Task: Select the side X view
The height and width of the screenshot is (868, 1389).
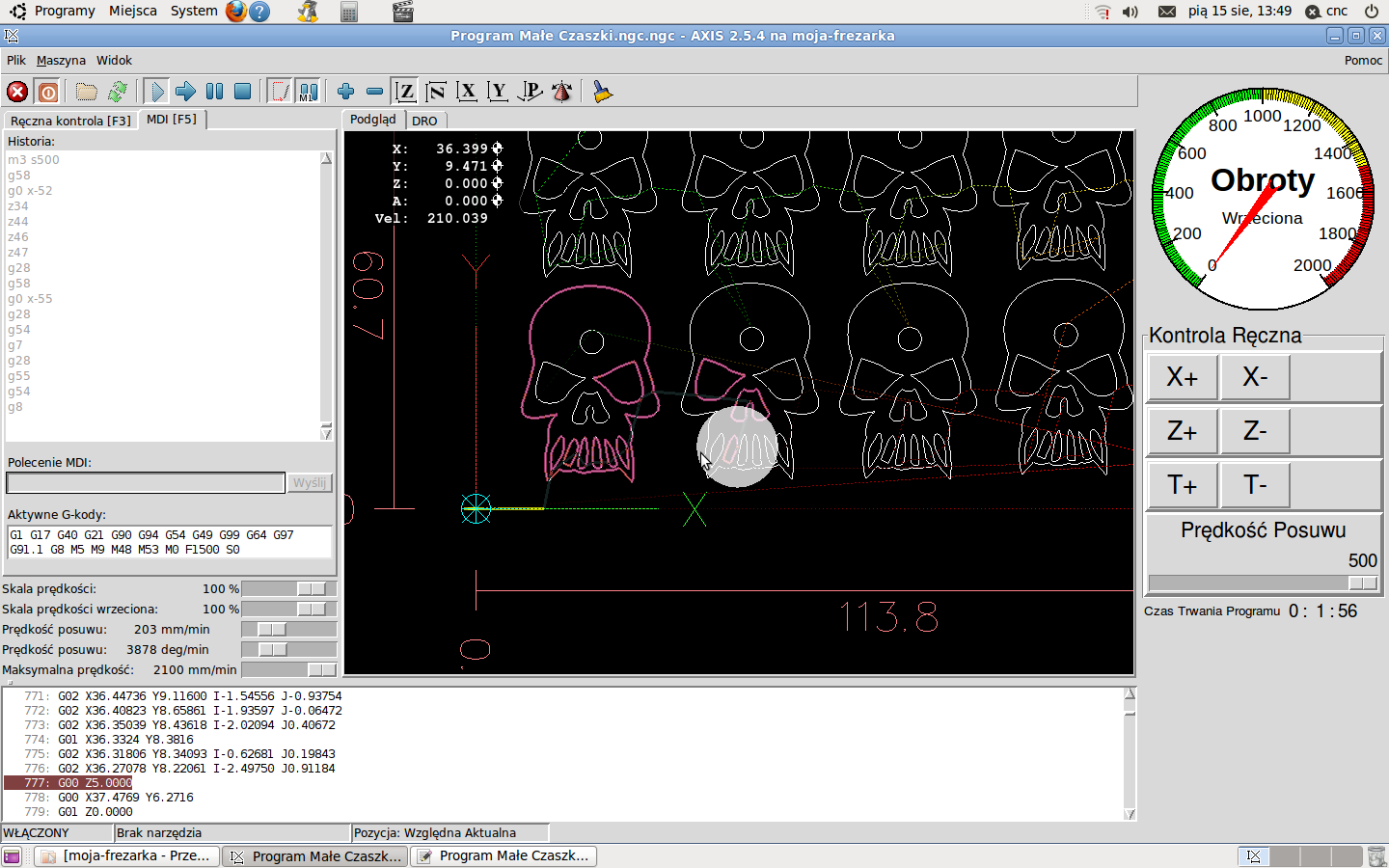Action: [x=467, y=92]
